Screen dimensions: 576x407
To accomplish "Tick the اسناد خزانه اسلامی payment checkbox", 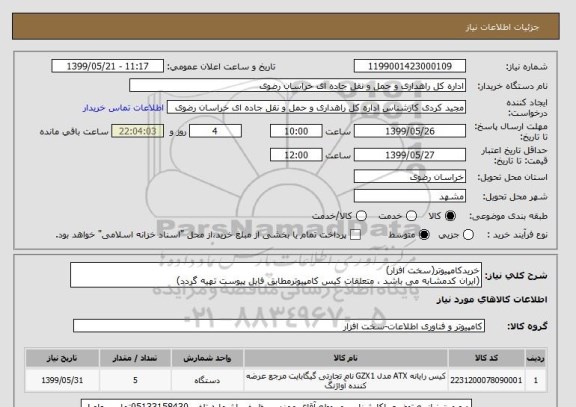I will pyautogui.click(x=355, y=235).
